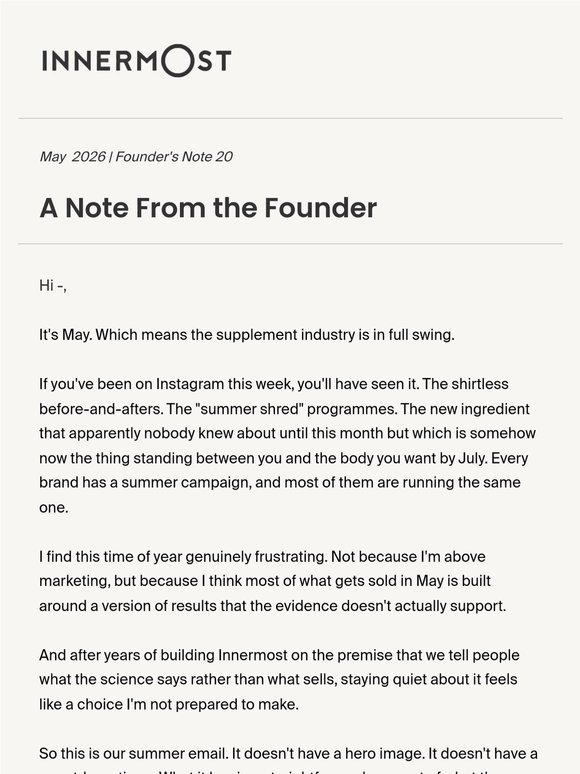Image resolution: width=580 pixels, height=774 pixels.
Task: Click the May 2026 date text
Action: pyautogui.click(x=72, y=156)
